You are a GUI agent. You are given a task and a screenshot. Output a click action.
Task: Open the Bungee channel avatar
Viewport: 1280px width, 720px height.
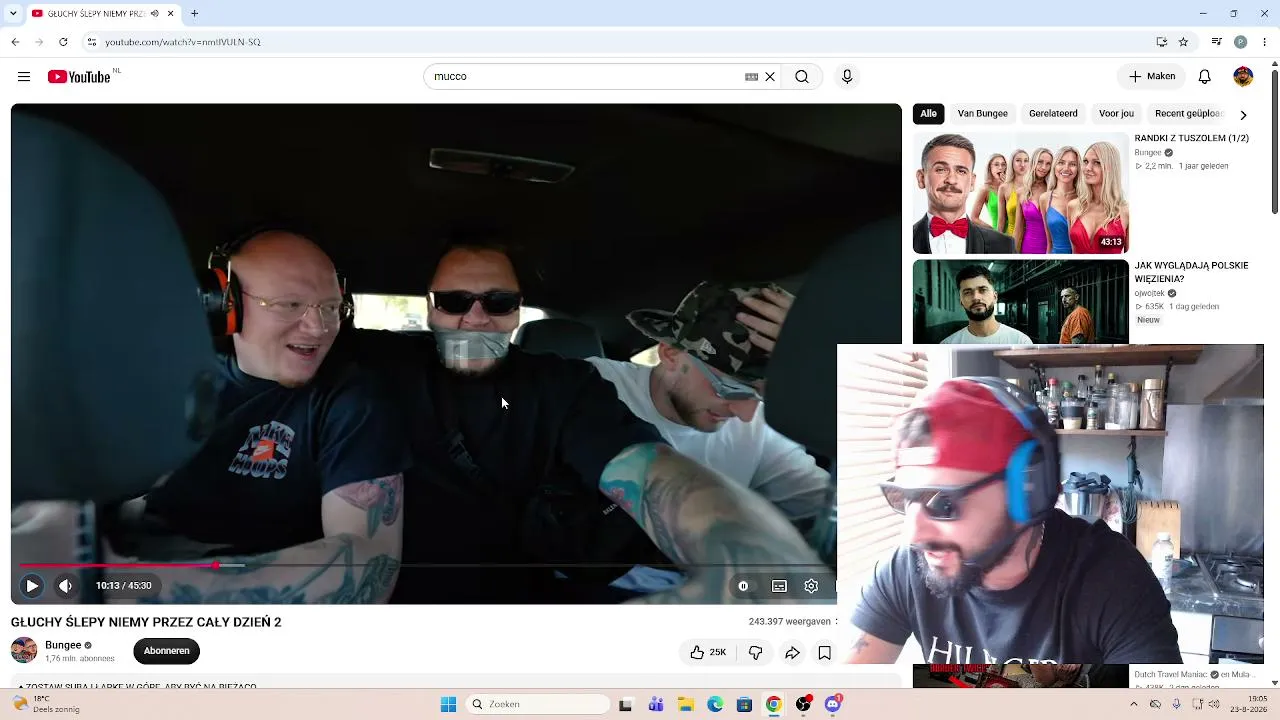(x=24, y=650)
